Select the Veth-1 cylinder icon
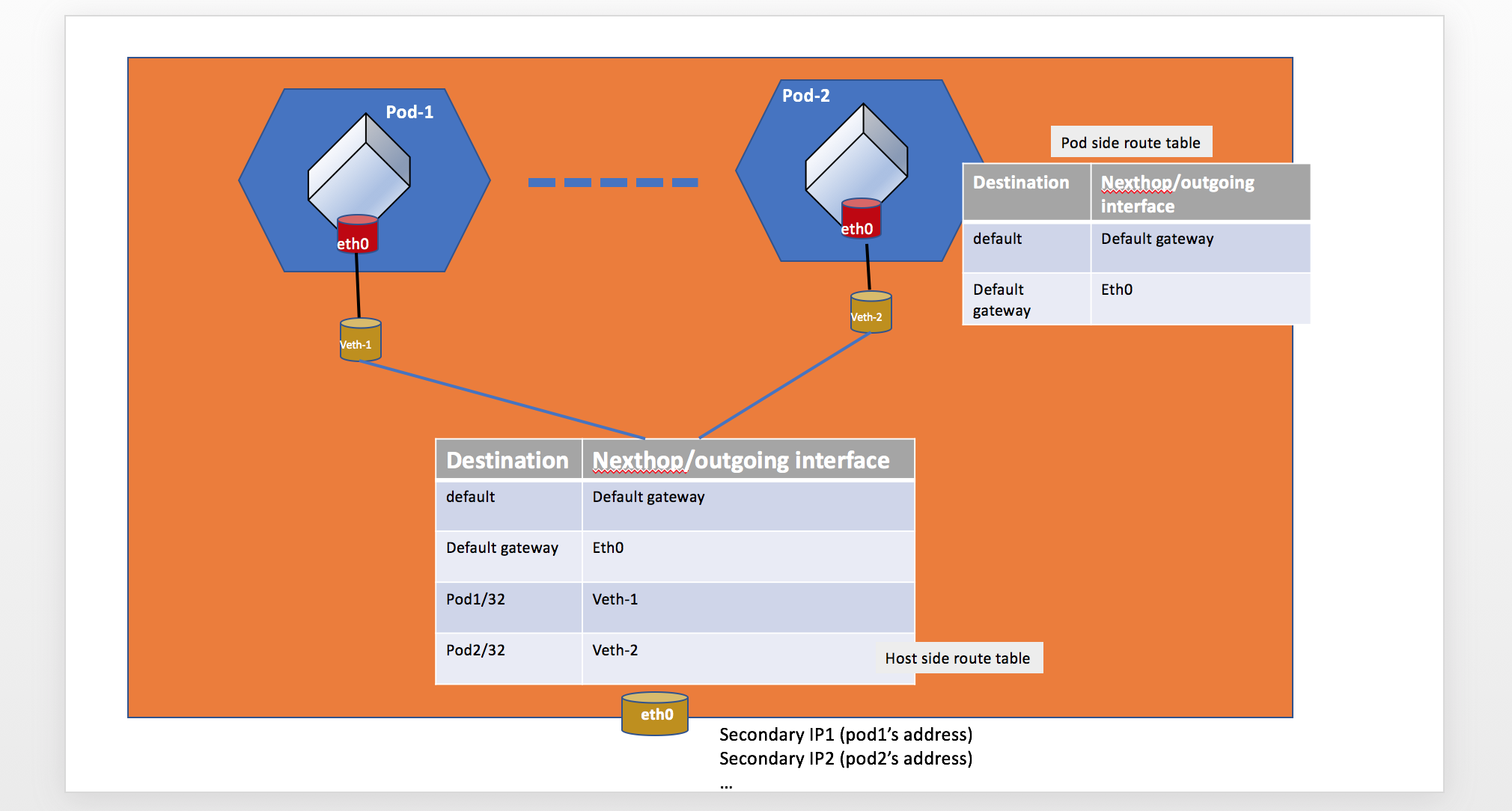The image size is (1512, 811). click(360, 340)
